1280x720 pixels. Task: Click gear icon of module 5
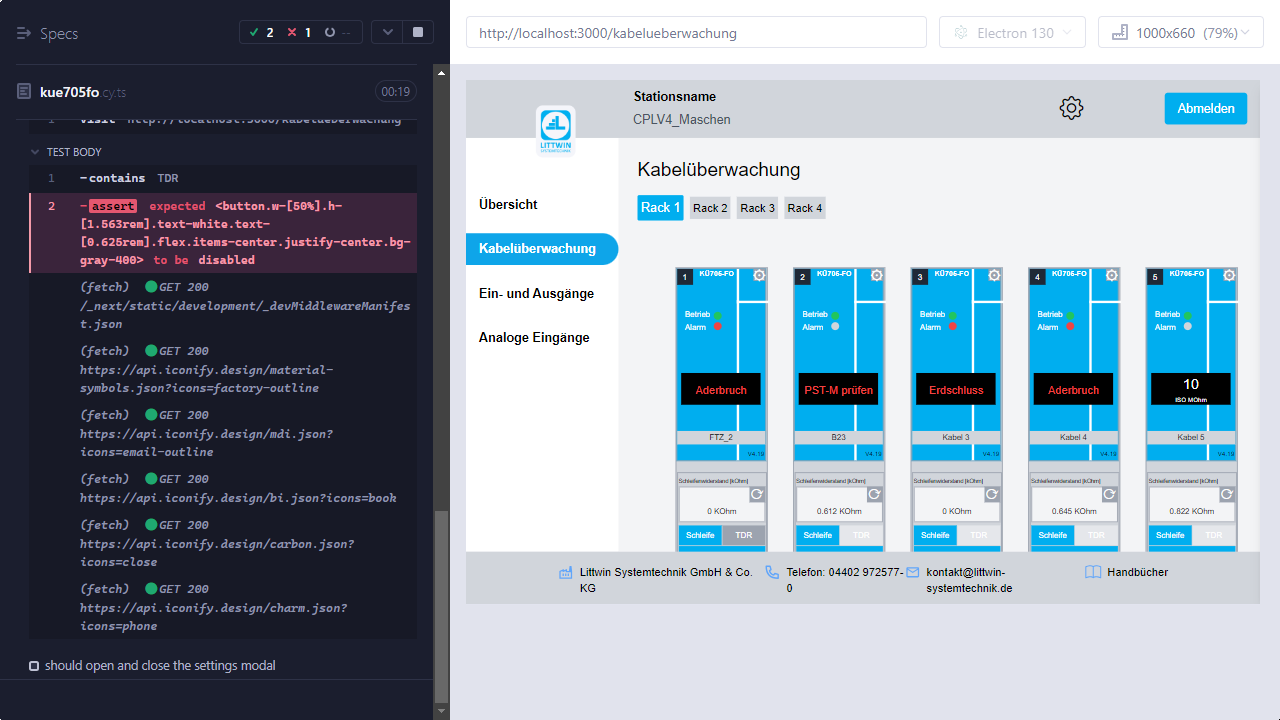pyautogui.click(x=1229, y=276)
